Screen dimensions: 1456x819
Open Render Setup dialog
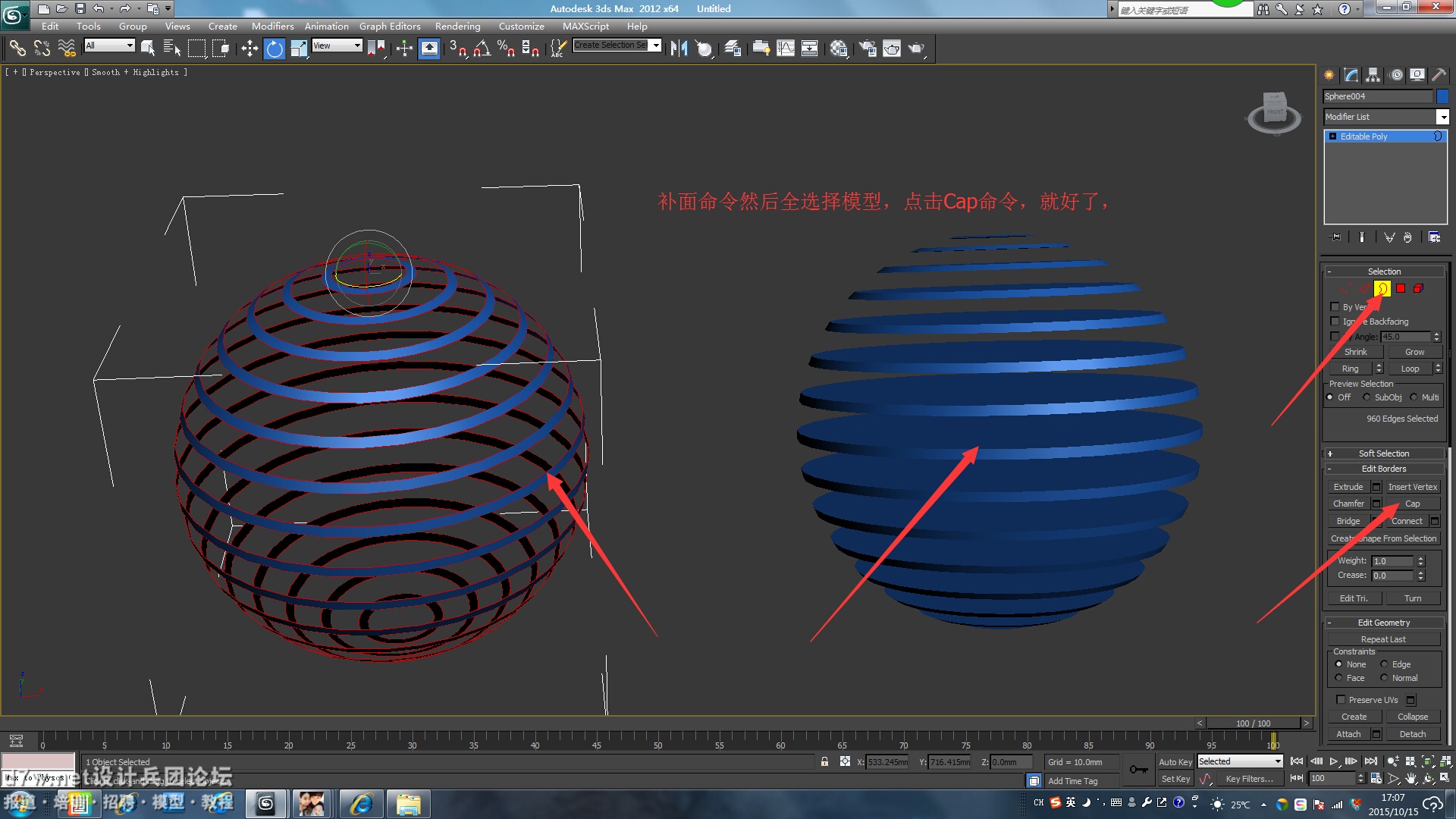pos(867,49)
